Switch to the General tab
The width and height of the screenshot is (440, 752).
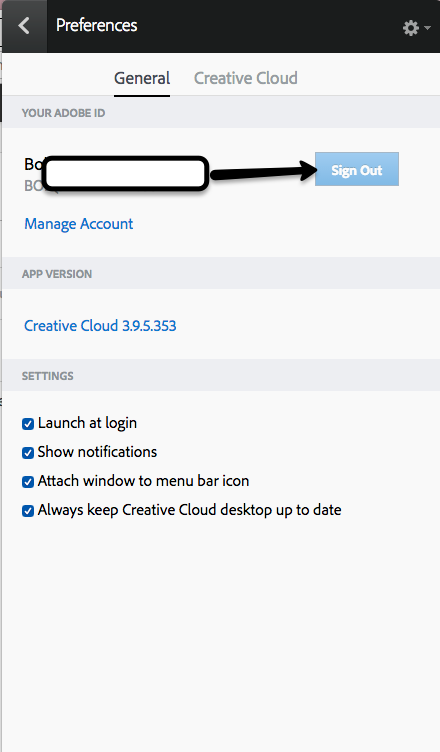142,78
